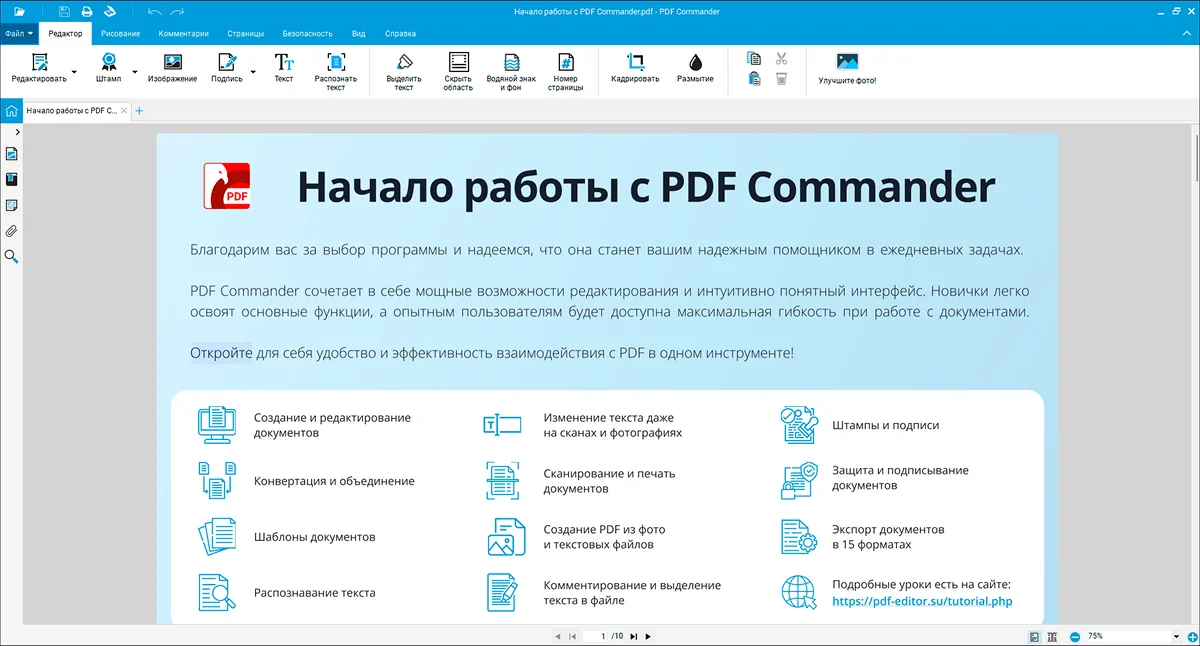Open the thumbnails panel in the left sidebar
Viewport: 1200px width, 646px height.
pyautogui.click(x=12, y=154)
